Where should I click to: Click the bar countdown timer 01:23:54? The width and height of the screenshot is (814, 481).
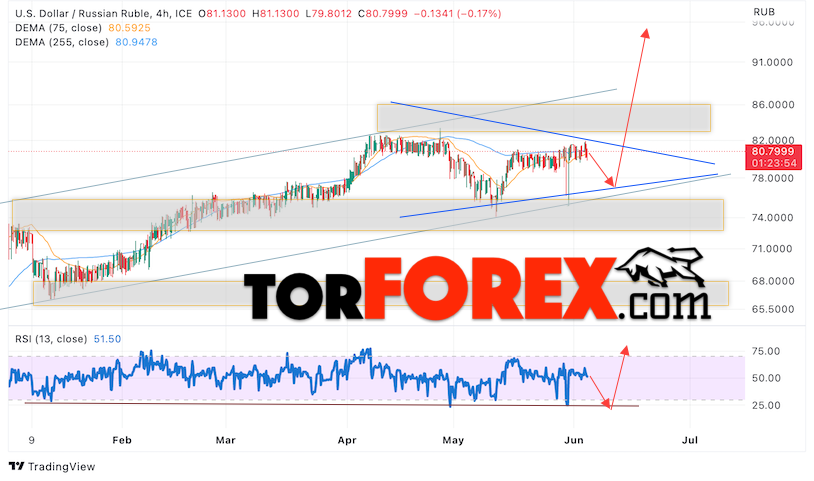(x=773, y=163)
